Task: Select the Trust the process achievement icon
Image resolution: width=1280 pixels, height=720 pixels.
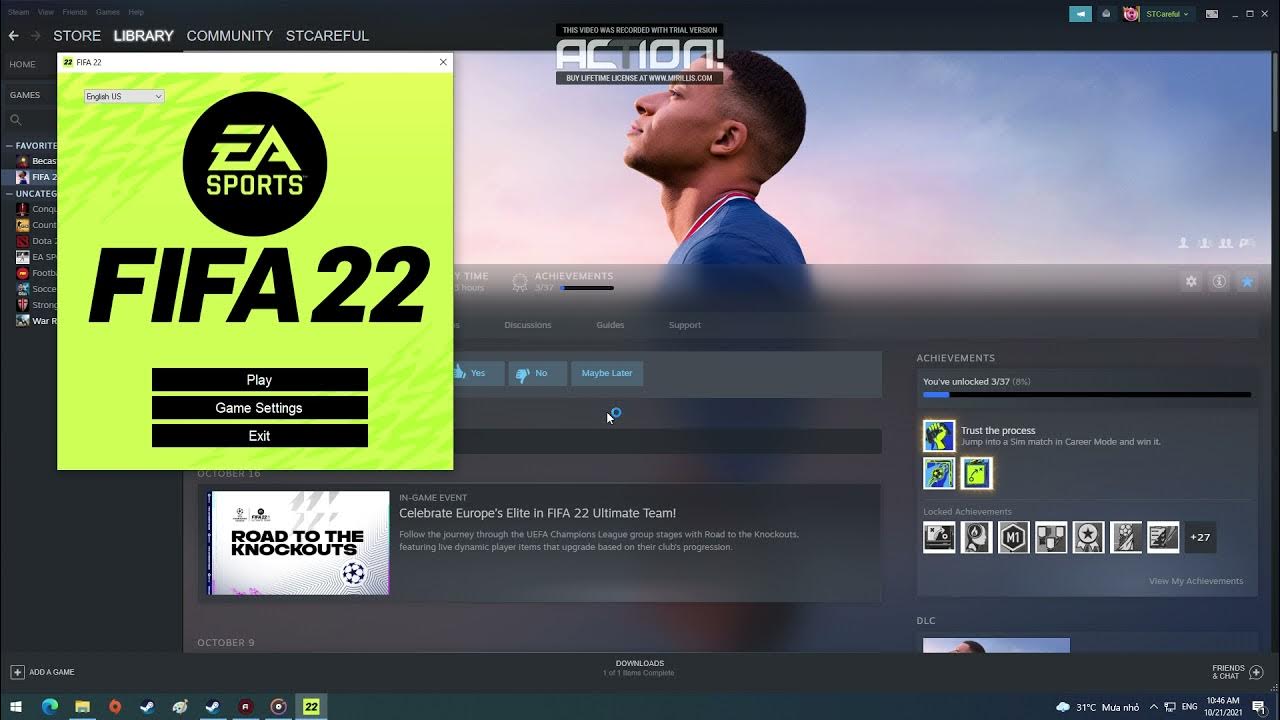Action: [x=939, y=436]
